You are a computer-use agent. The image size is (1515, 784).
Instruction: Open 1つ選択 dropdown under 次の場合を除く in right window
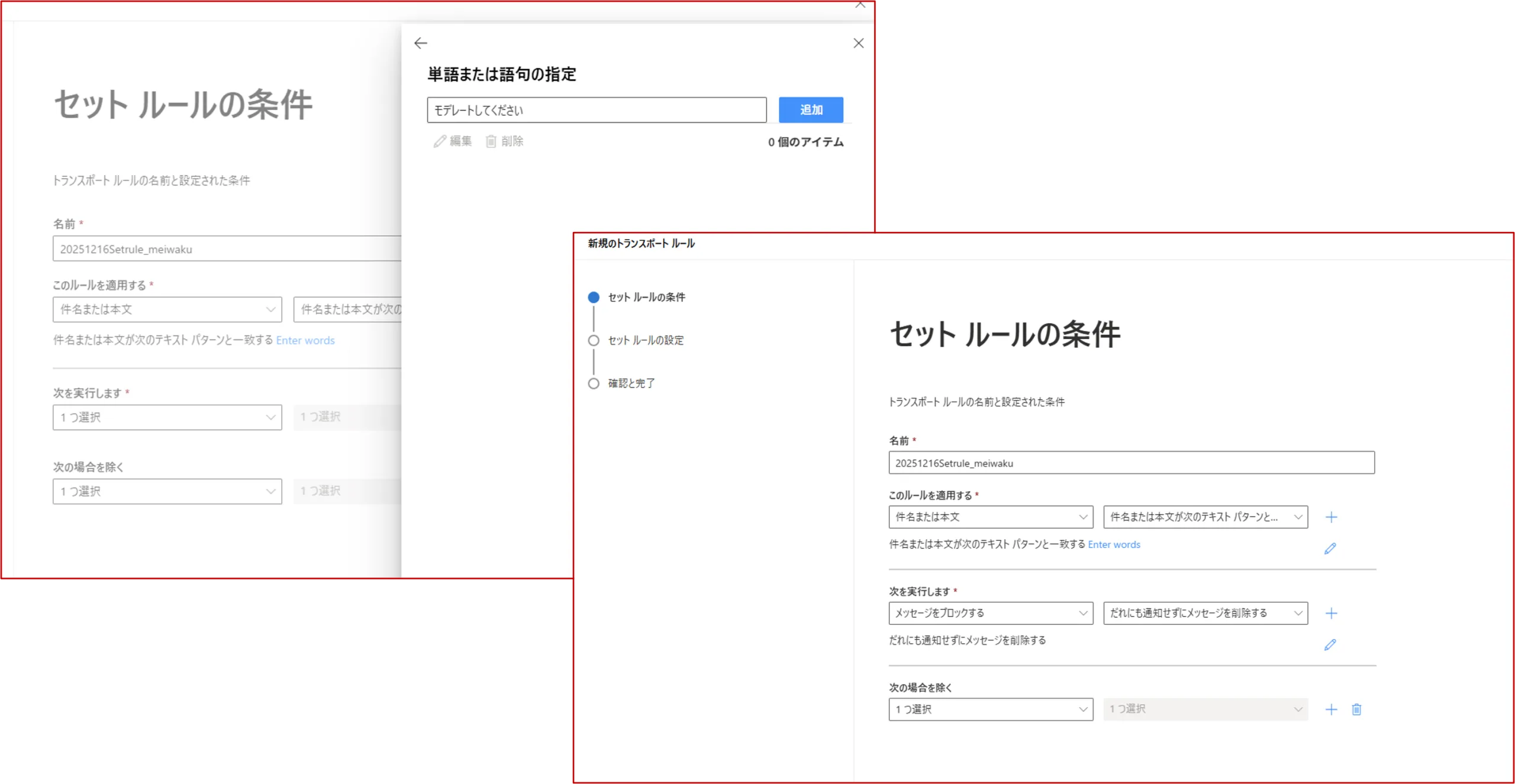[990, 709]
